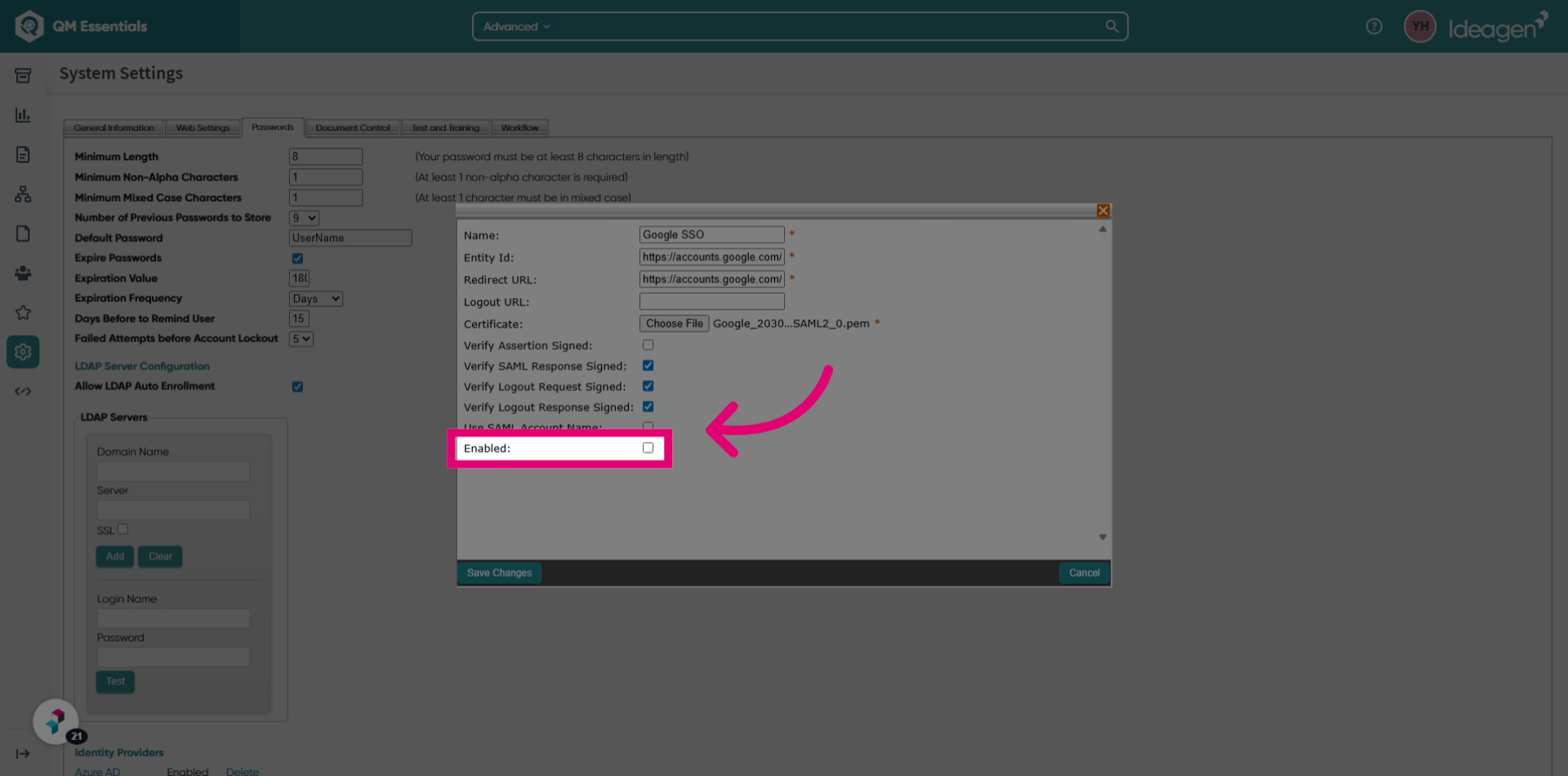Click the Ideagen logo
Screen dimensions: 1568x776
[x=1498, y=27]
